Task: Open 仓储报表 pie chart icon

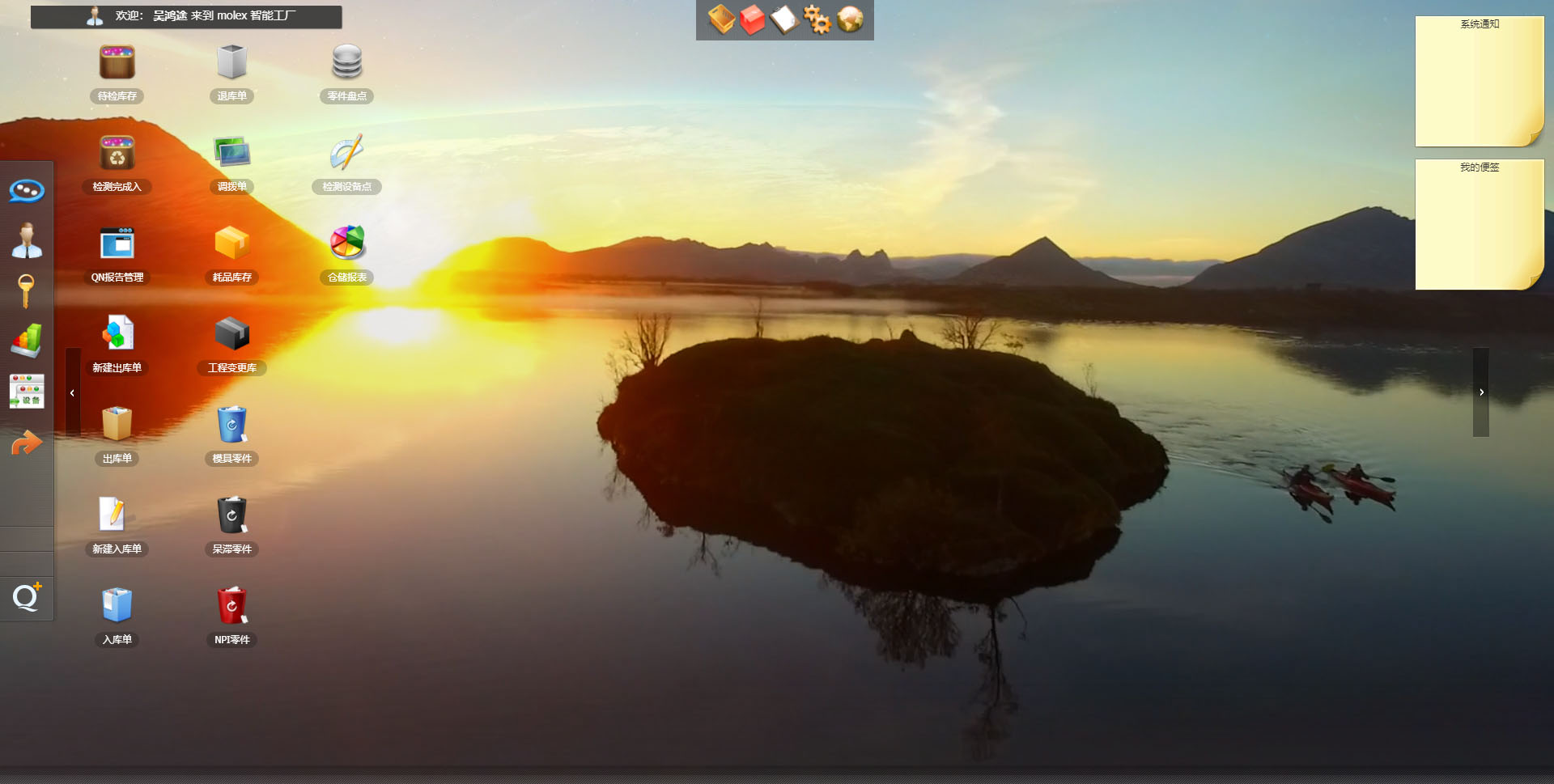Action: pos(346,244)
